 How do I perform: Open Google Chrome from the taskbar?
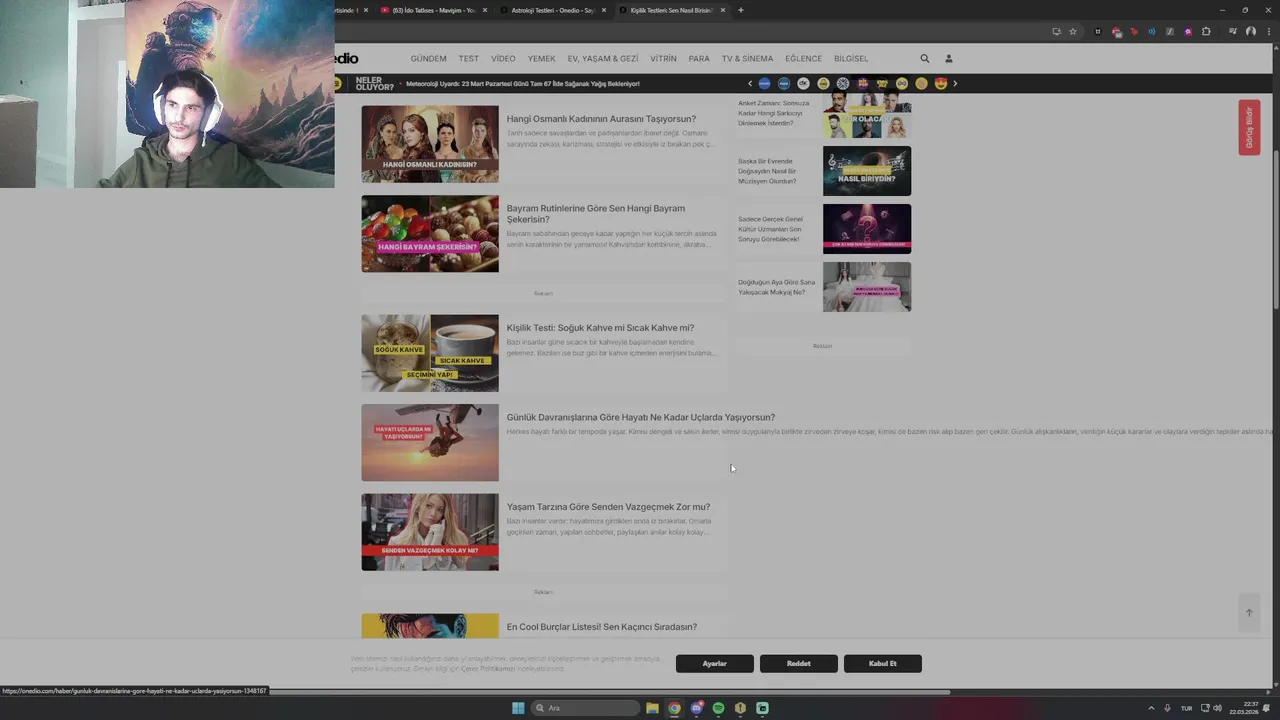[674, 708]
